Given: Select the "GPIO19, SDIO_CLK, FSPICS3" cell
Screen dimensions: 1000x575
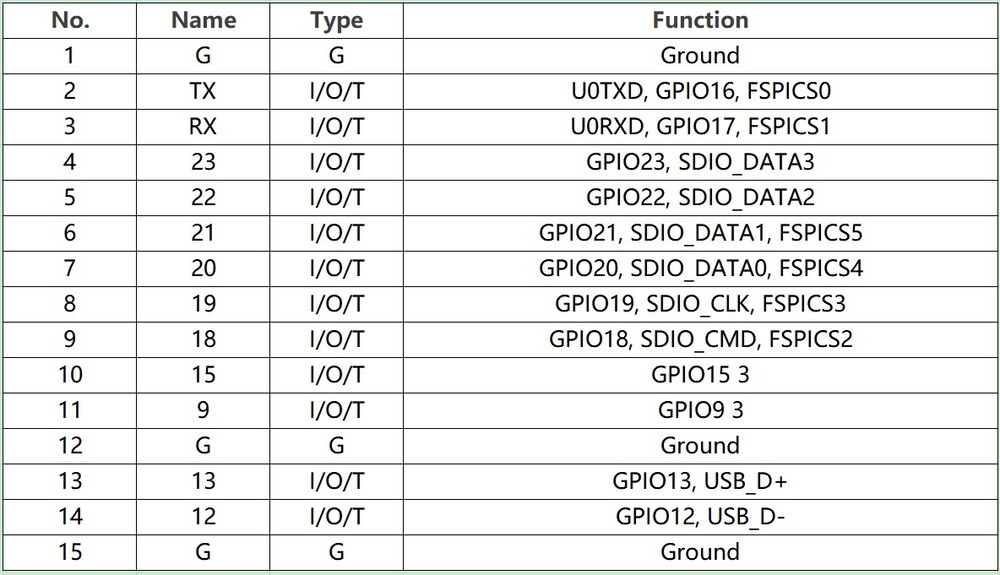Looking at the screenshot, I should click(x=700, y=304).
